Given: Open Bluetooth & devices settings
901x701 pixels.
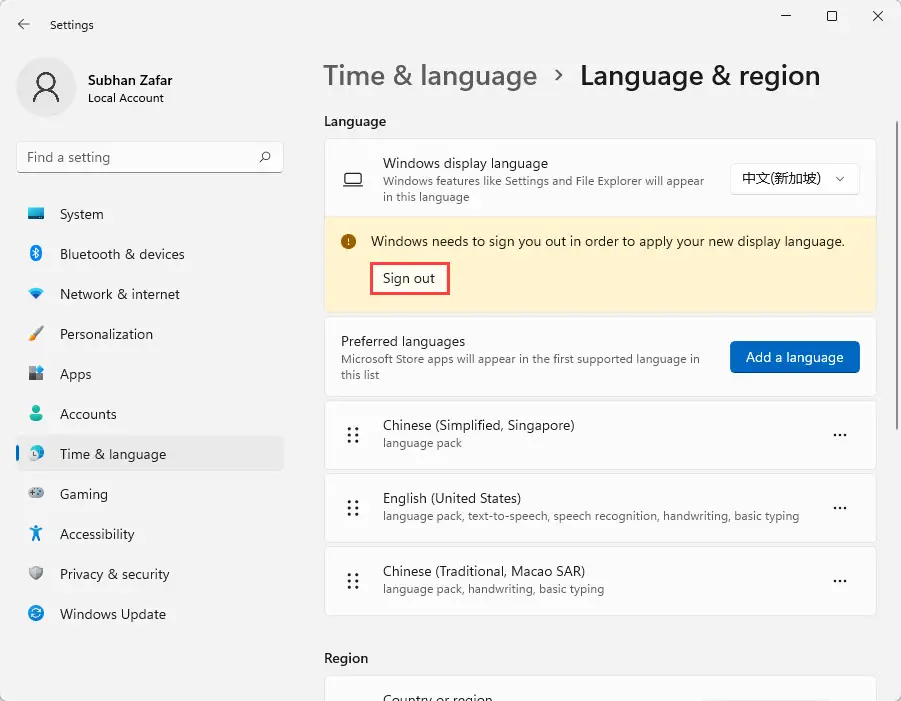Looking at the screenshot, I should click(149, 254).
